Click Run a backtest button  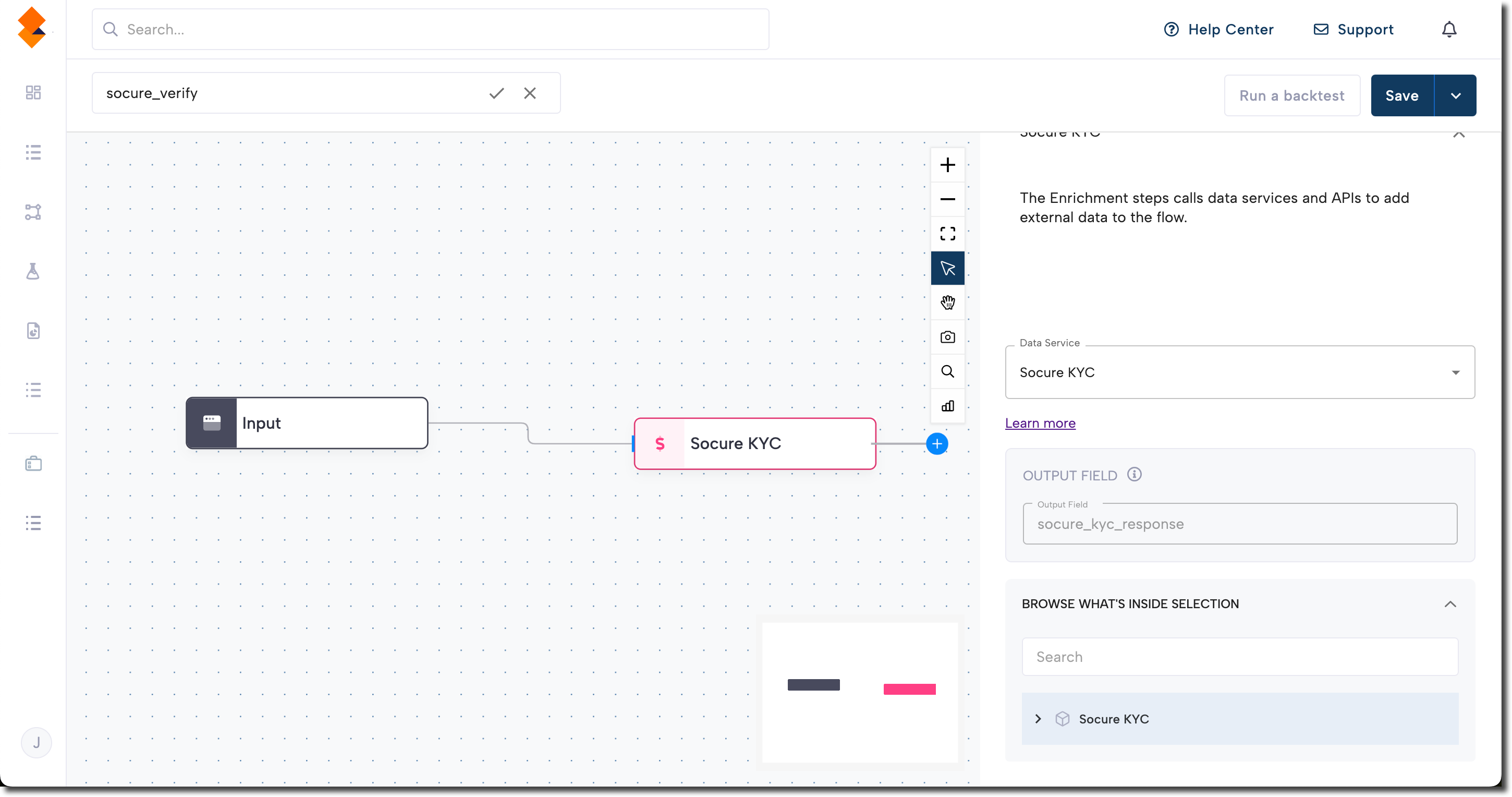1291,96
